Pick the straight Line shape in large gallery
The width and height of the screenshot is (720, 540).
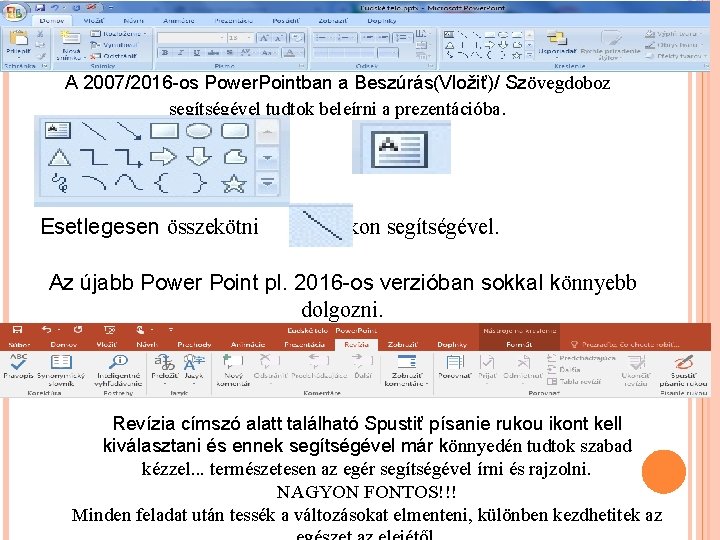pyautogui.click(x=93, y=131)
